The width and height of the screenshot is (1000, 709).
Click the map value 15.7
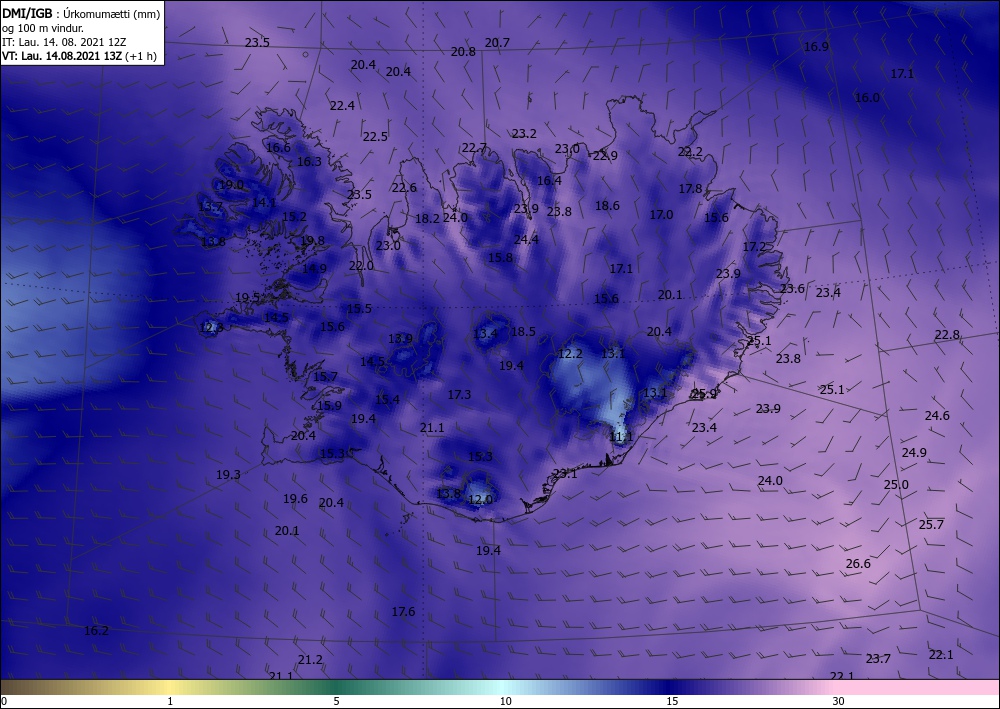325,377
